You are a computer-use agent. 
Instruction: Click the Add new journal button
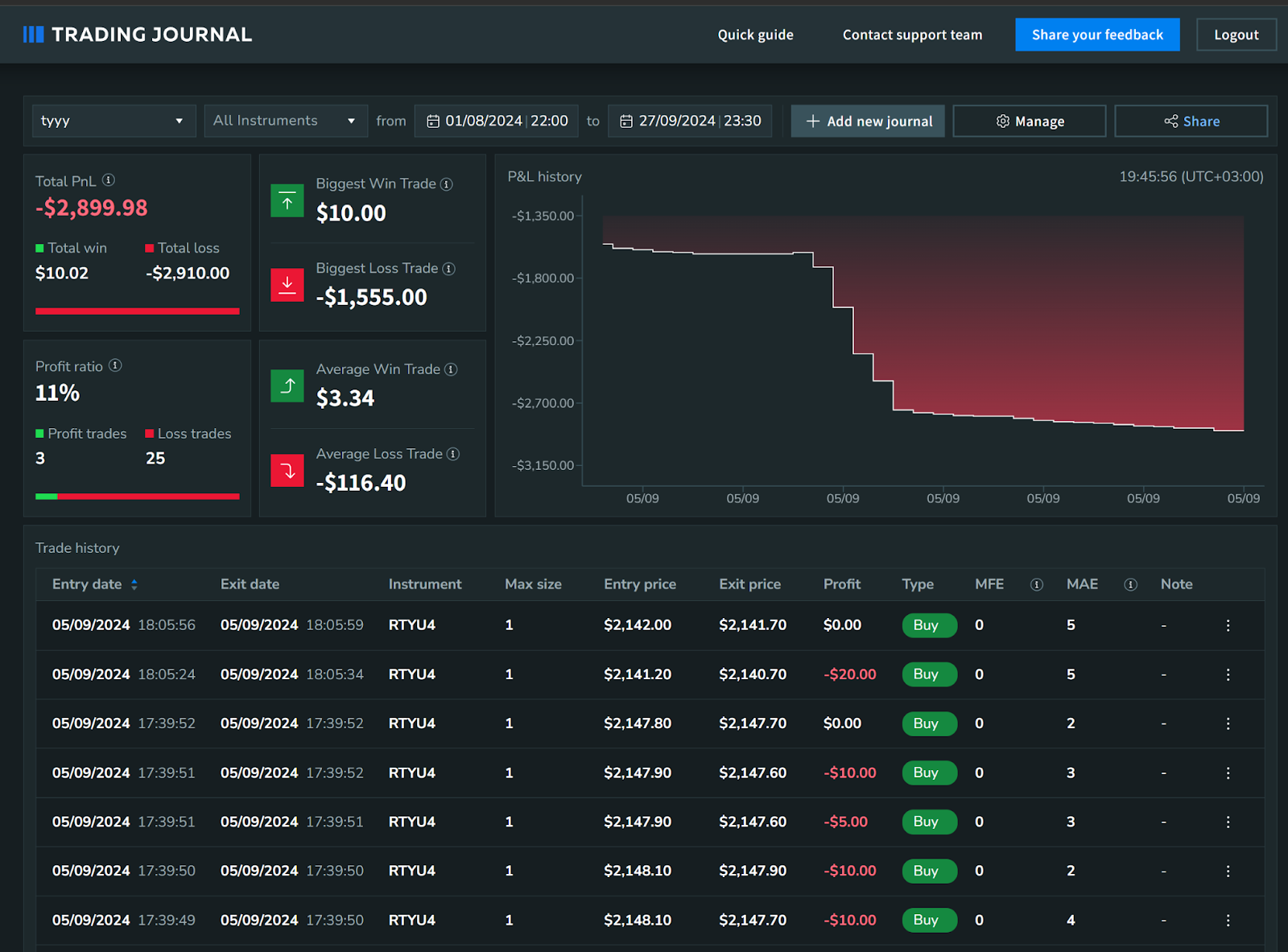(867, 121)
